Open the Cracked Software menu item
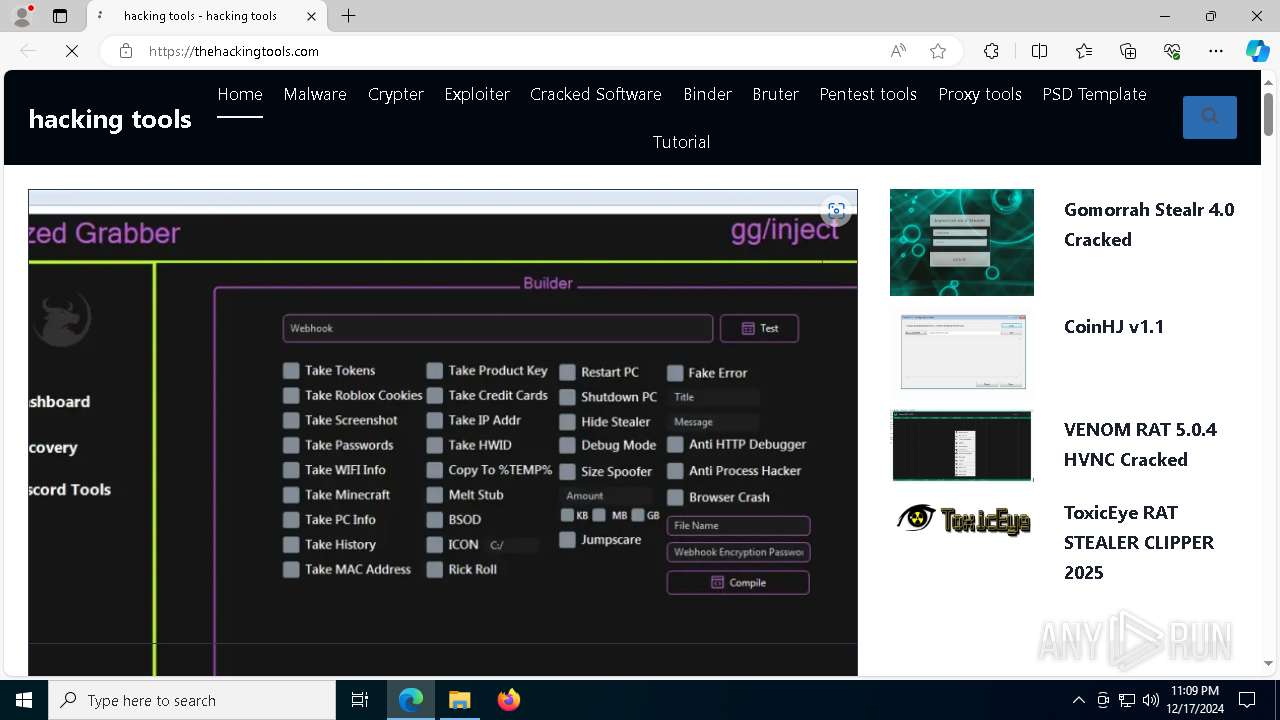The width and height of the screenshot is (1280, 720). click(596, 94)
